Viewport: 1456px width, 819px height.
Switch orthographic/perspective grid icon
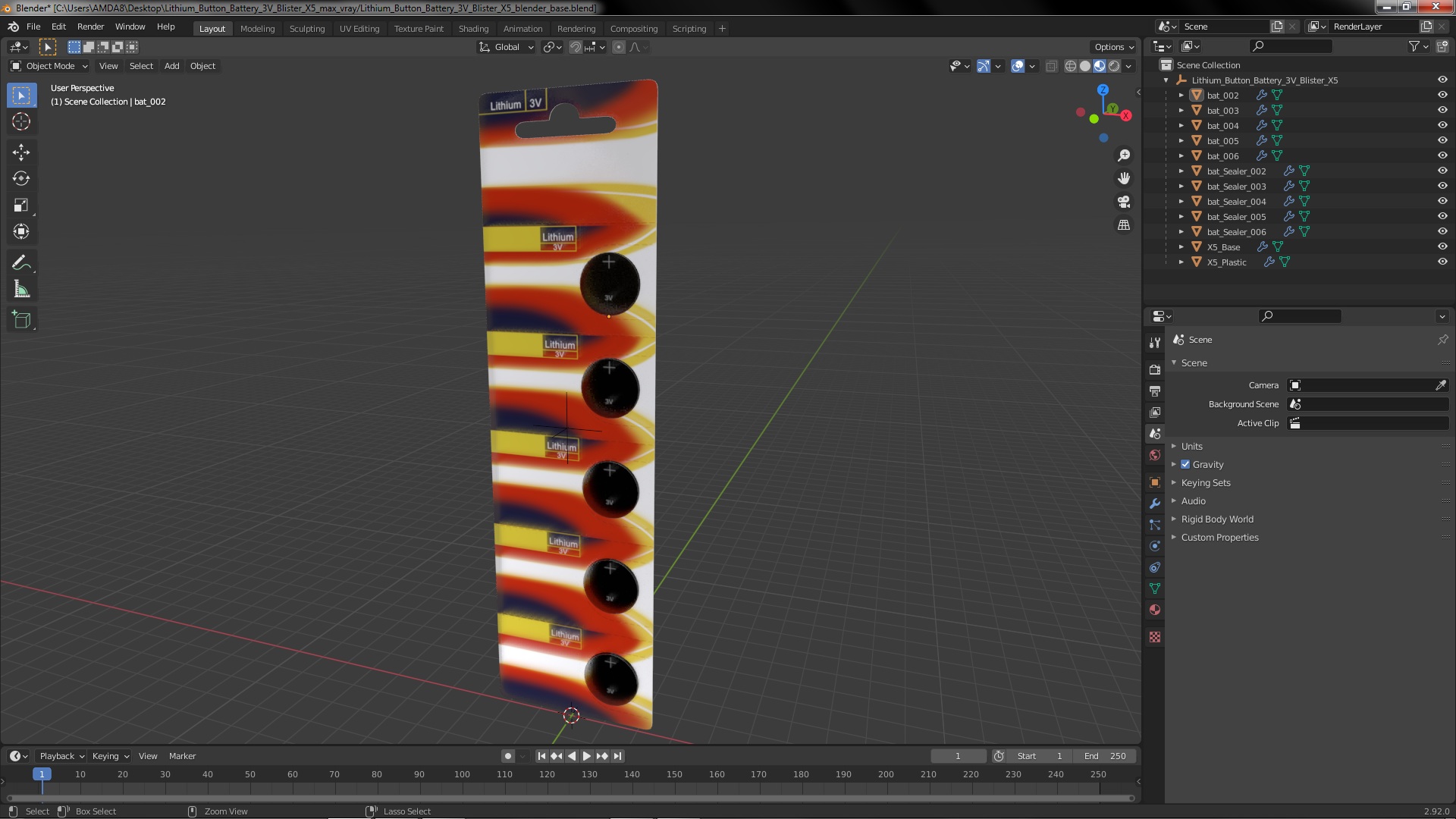click(x=1124, y=225)
